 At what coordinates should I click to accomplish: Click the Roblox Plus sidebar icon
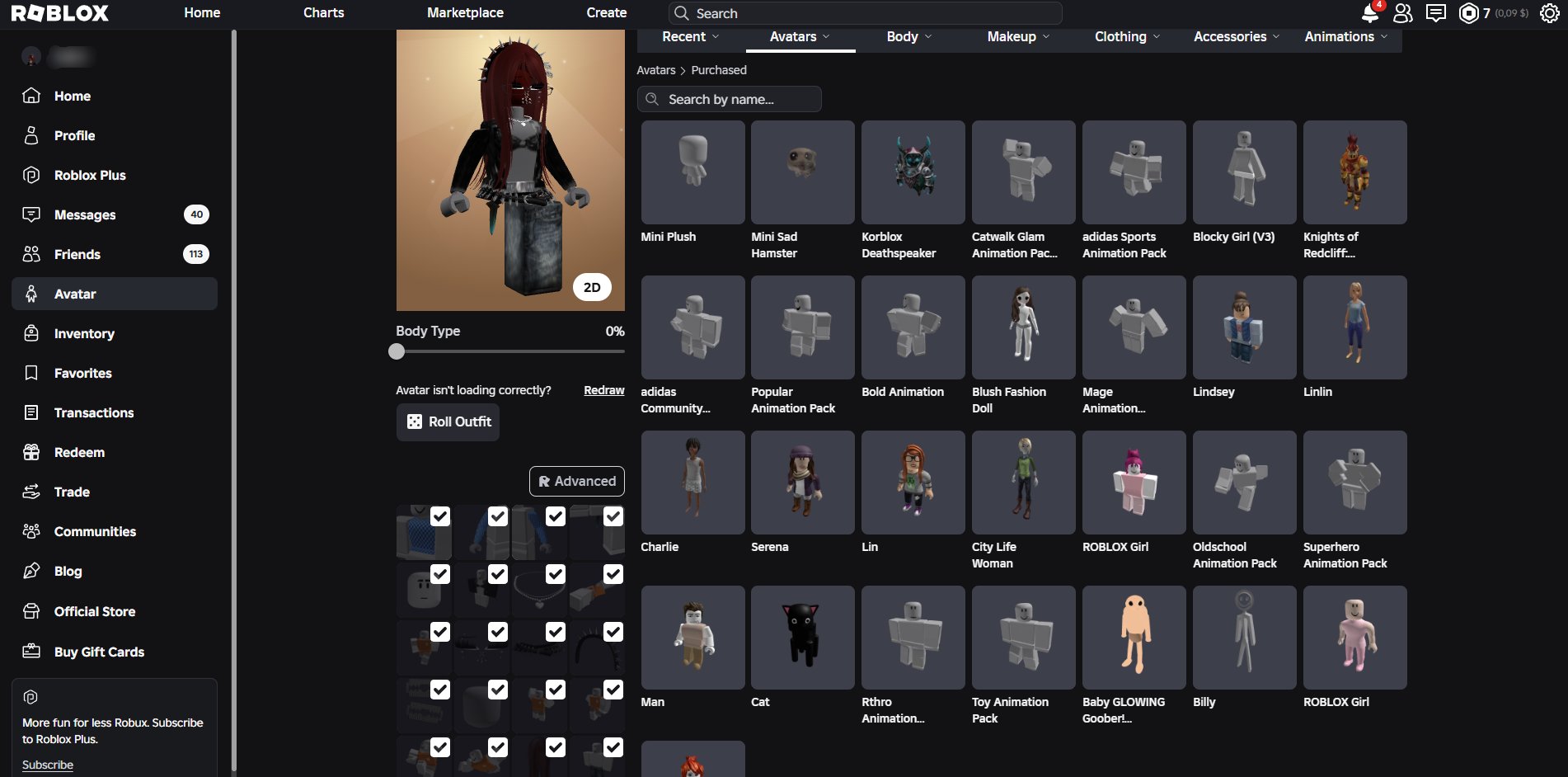coord(31,175)
